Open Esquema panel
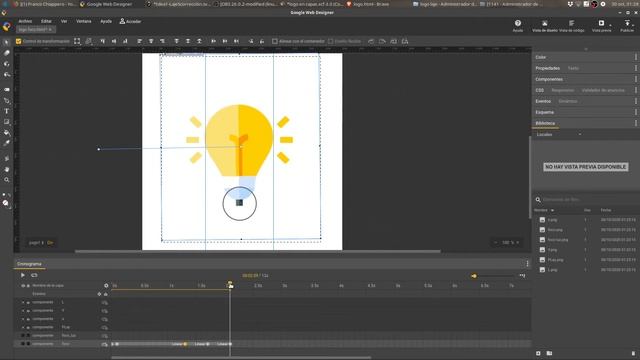The image size is (640, 360). [x=544, y=112]
